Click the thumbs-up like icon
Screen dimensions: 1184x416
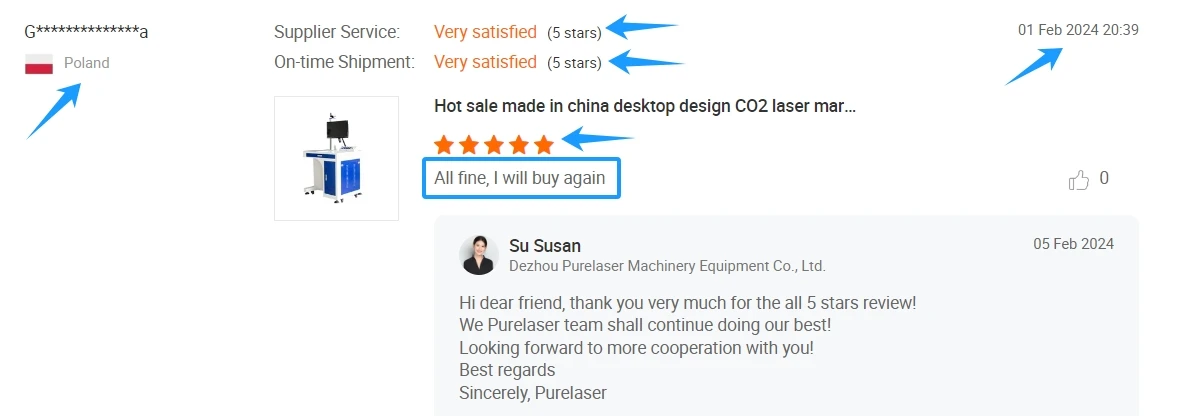[x=1079, y=180]
